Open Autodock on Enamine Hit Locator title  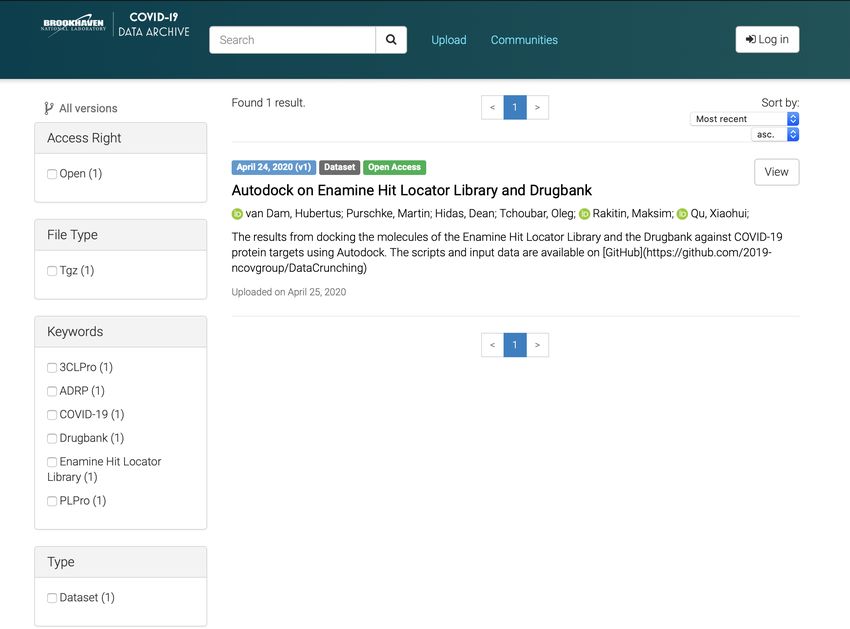click(x=411, y=190)
